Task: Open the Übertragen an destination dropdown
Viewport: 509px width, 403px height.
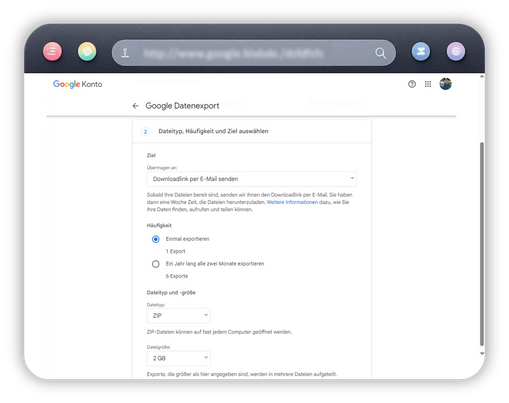Action: pos(252,179)
